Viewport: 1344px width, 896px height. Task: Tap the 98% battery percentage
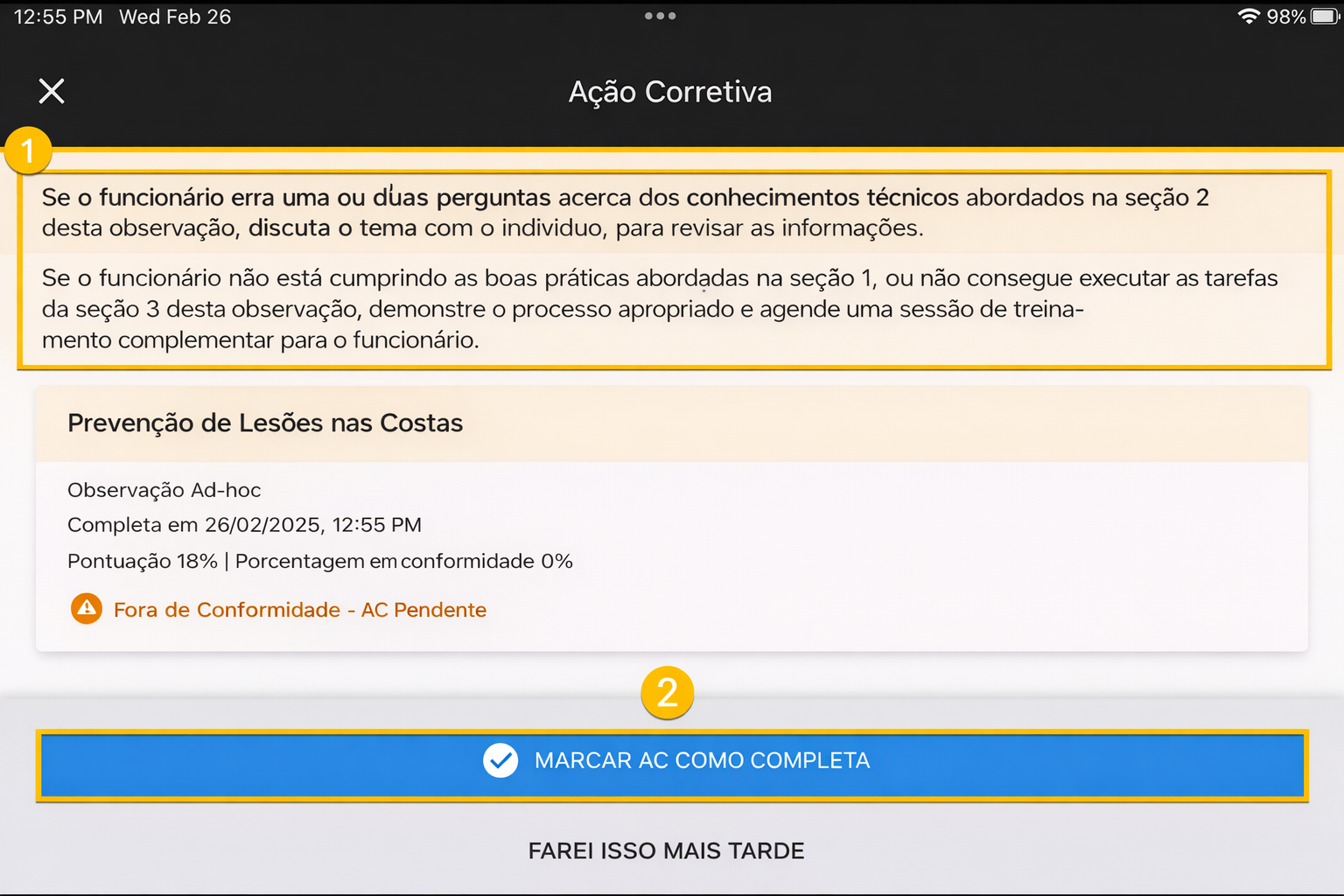tap(1285, 17)
